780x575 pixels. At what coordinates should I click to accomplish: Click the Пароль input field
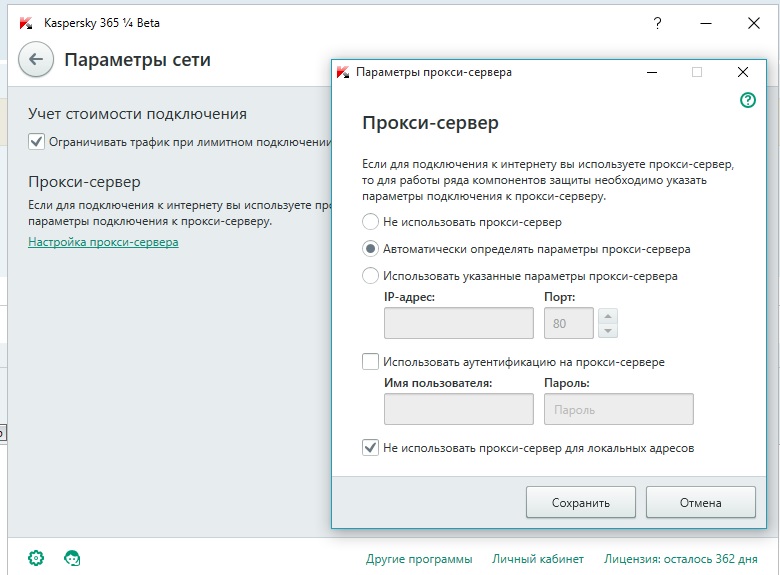click(x=619, y=409)
